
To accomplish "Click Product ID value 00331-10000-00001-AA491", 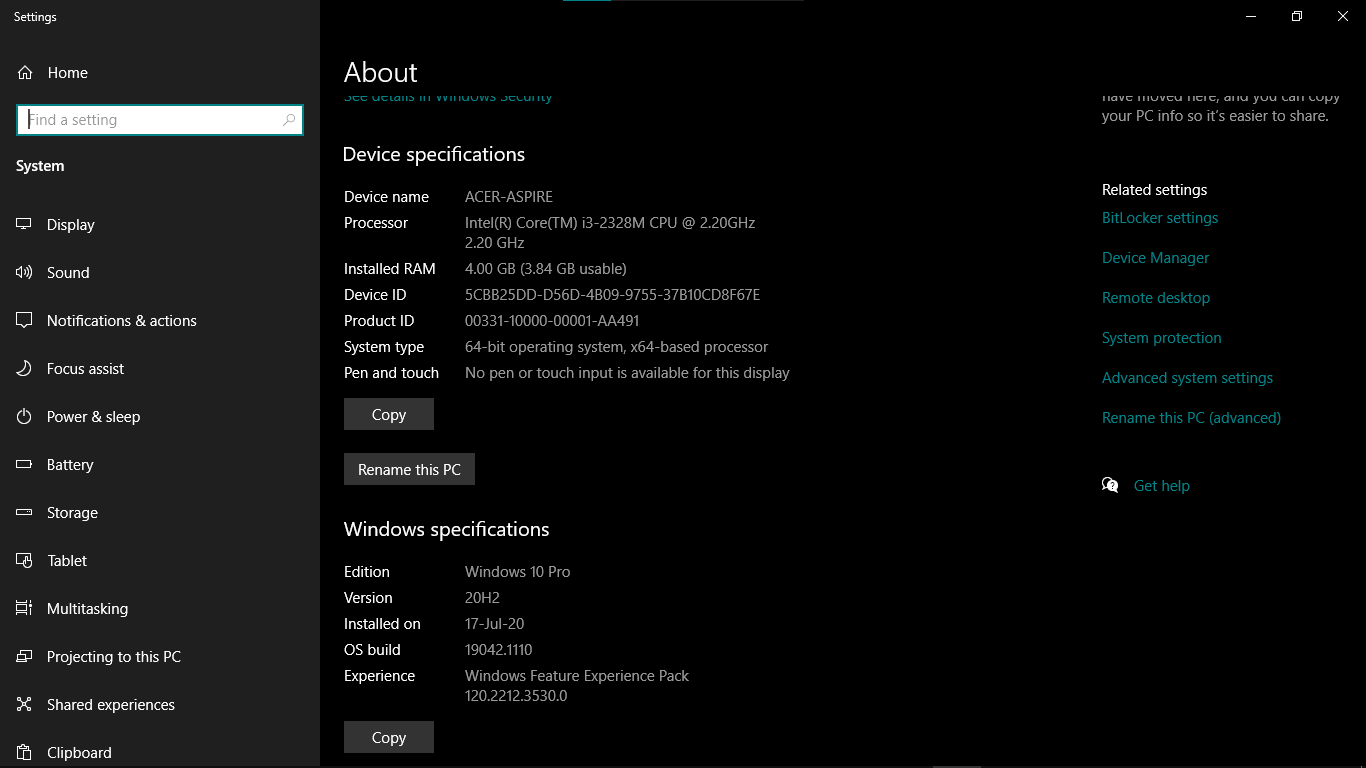I will 552,321.
